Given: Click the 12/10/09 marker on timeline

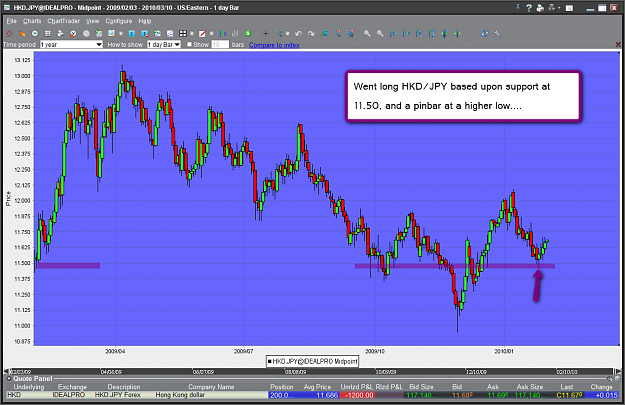Looking at the screenshot, I should (476, 372).
